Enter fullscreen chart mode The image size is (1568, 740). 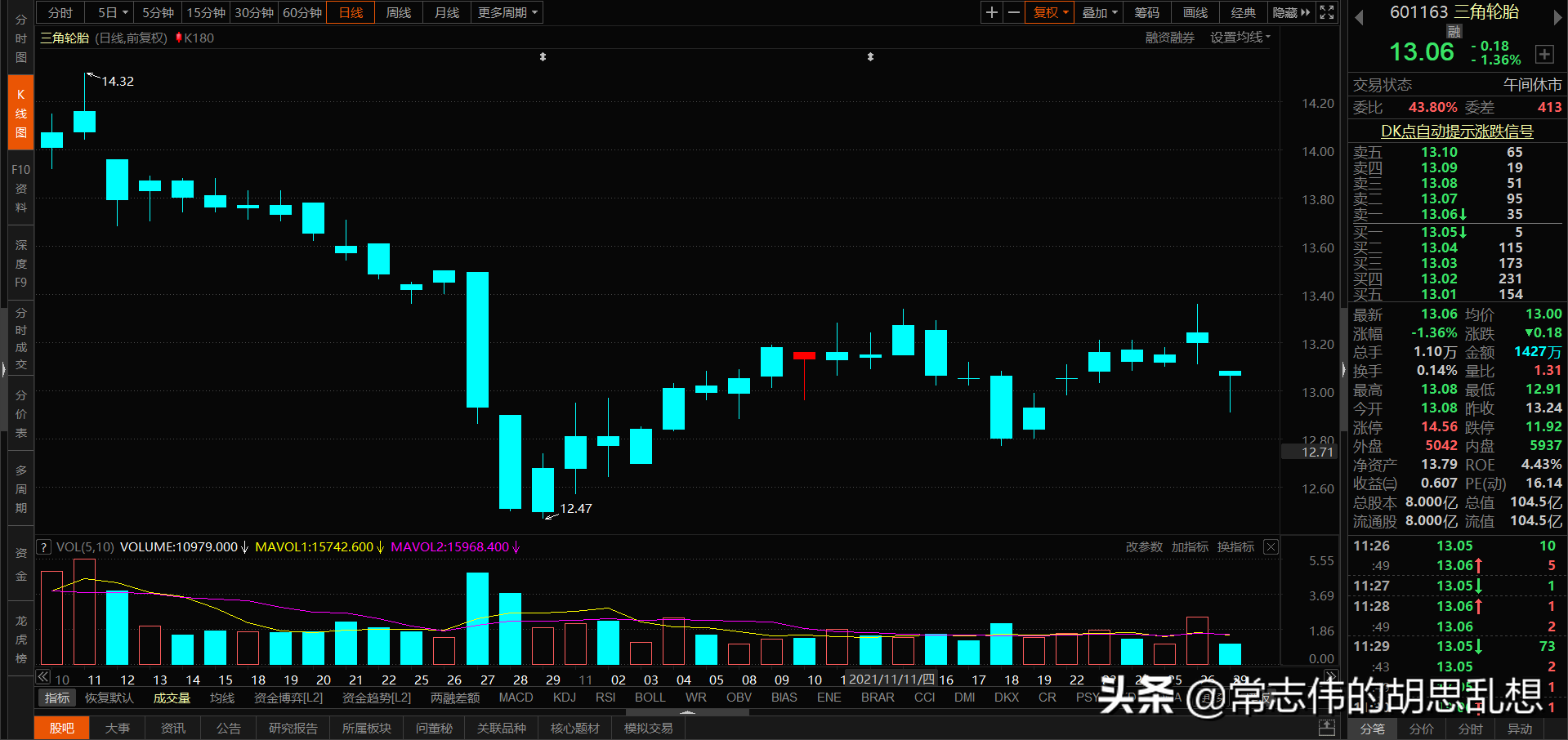click(1326, 12)
